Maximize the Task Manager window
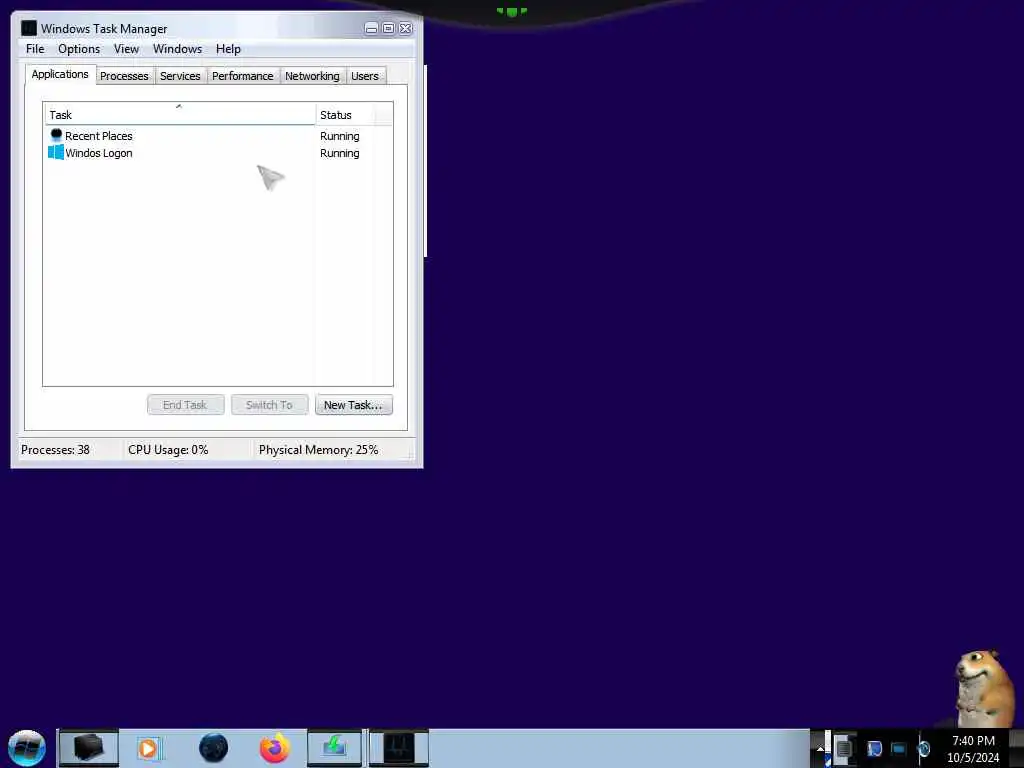 [388, 28]
